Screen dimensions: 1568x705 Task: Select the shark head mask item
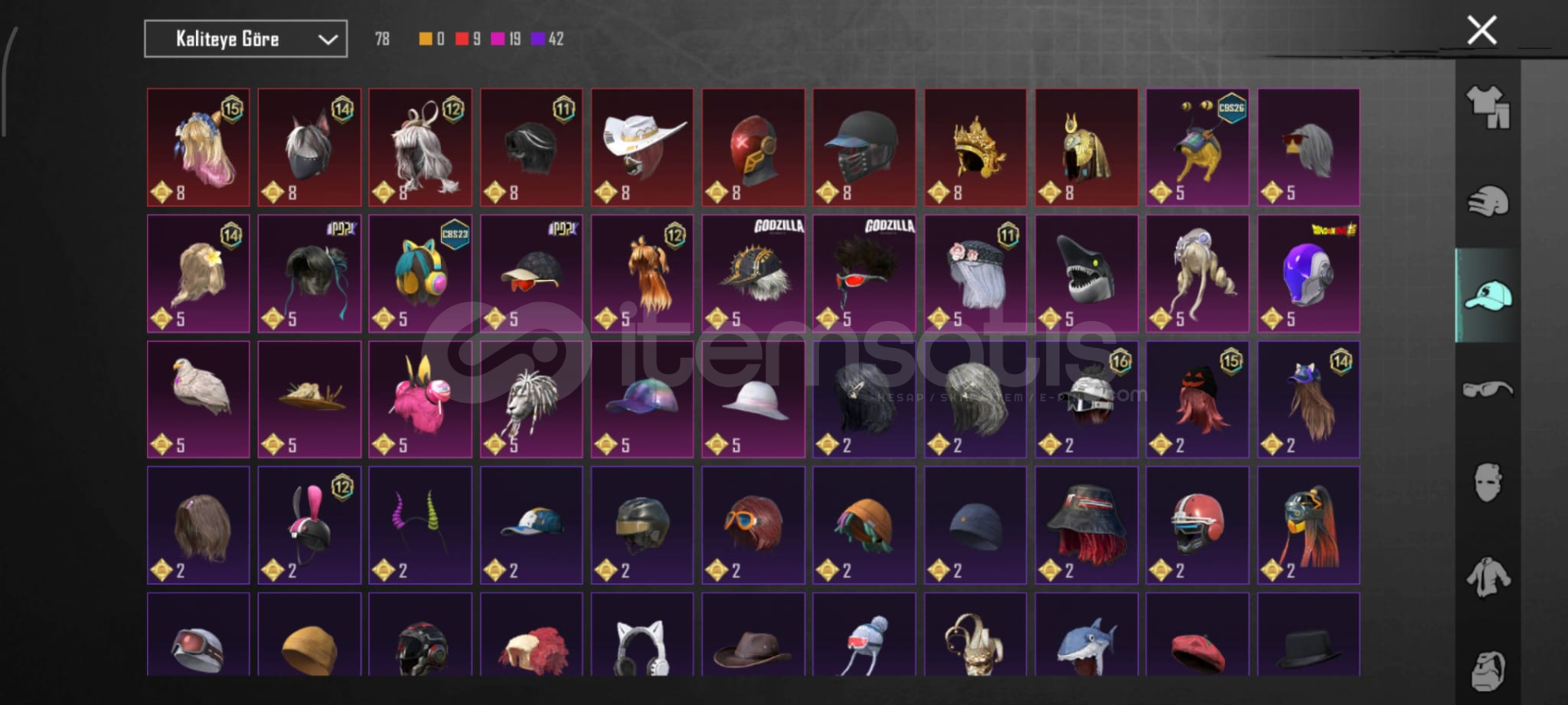tap(1086, 274)
